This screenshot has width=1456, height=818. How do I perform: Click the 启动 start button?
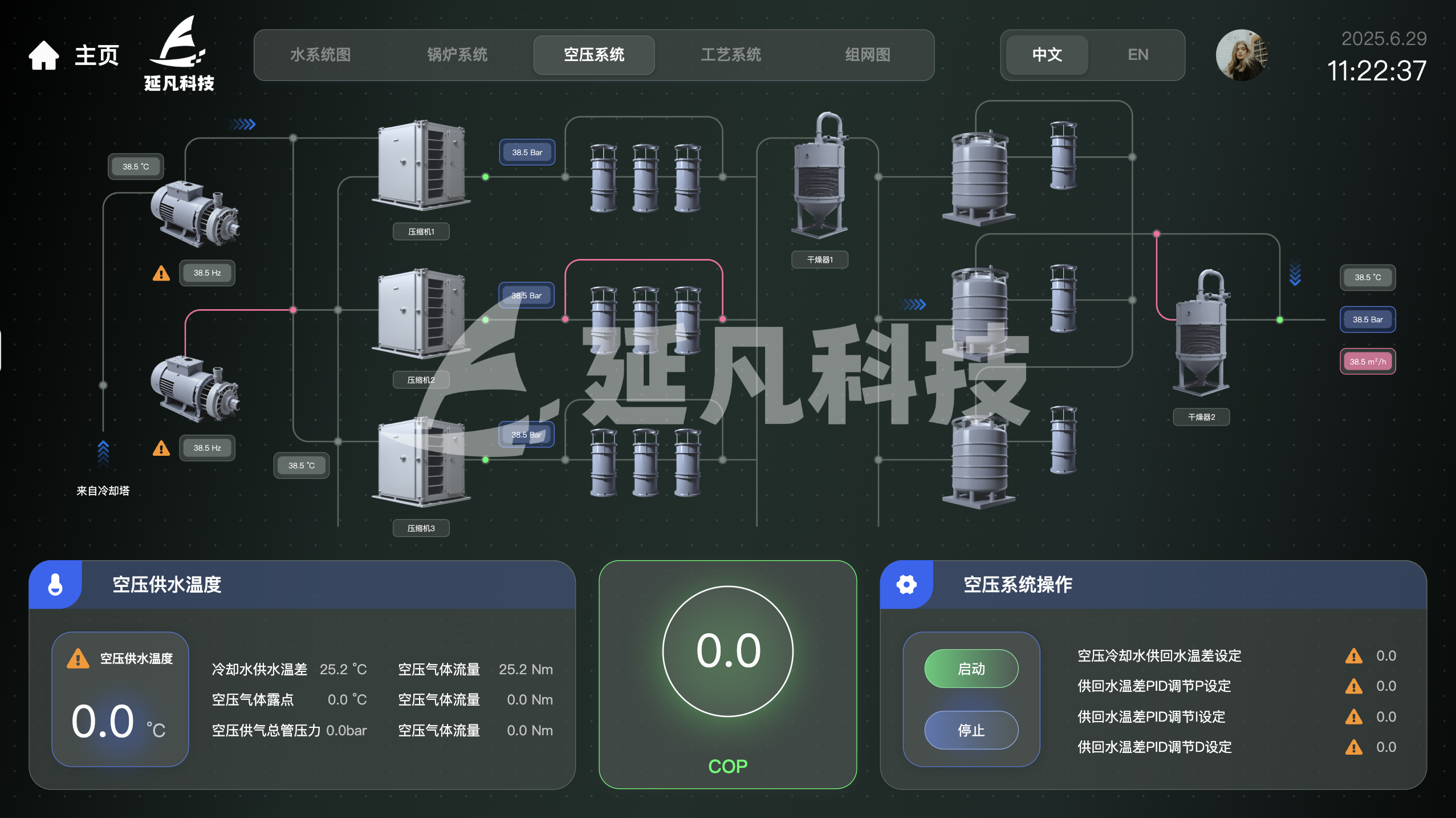[x=971, y=669]
